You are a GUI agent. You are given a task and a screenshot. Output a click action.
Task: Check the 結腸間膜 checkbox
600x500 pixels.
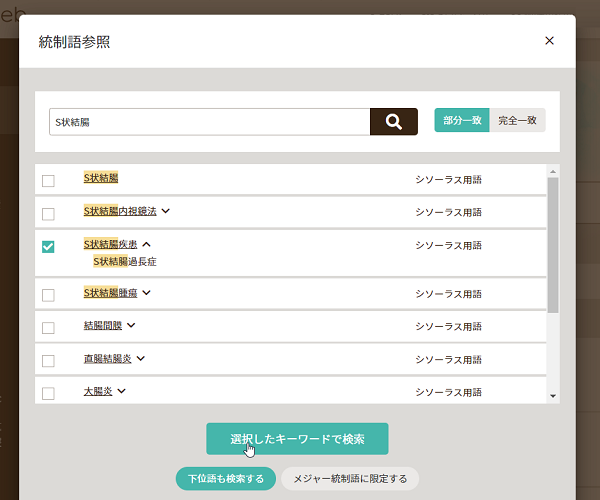coord(48,328)
